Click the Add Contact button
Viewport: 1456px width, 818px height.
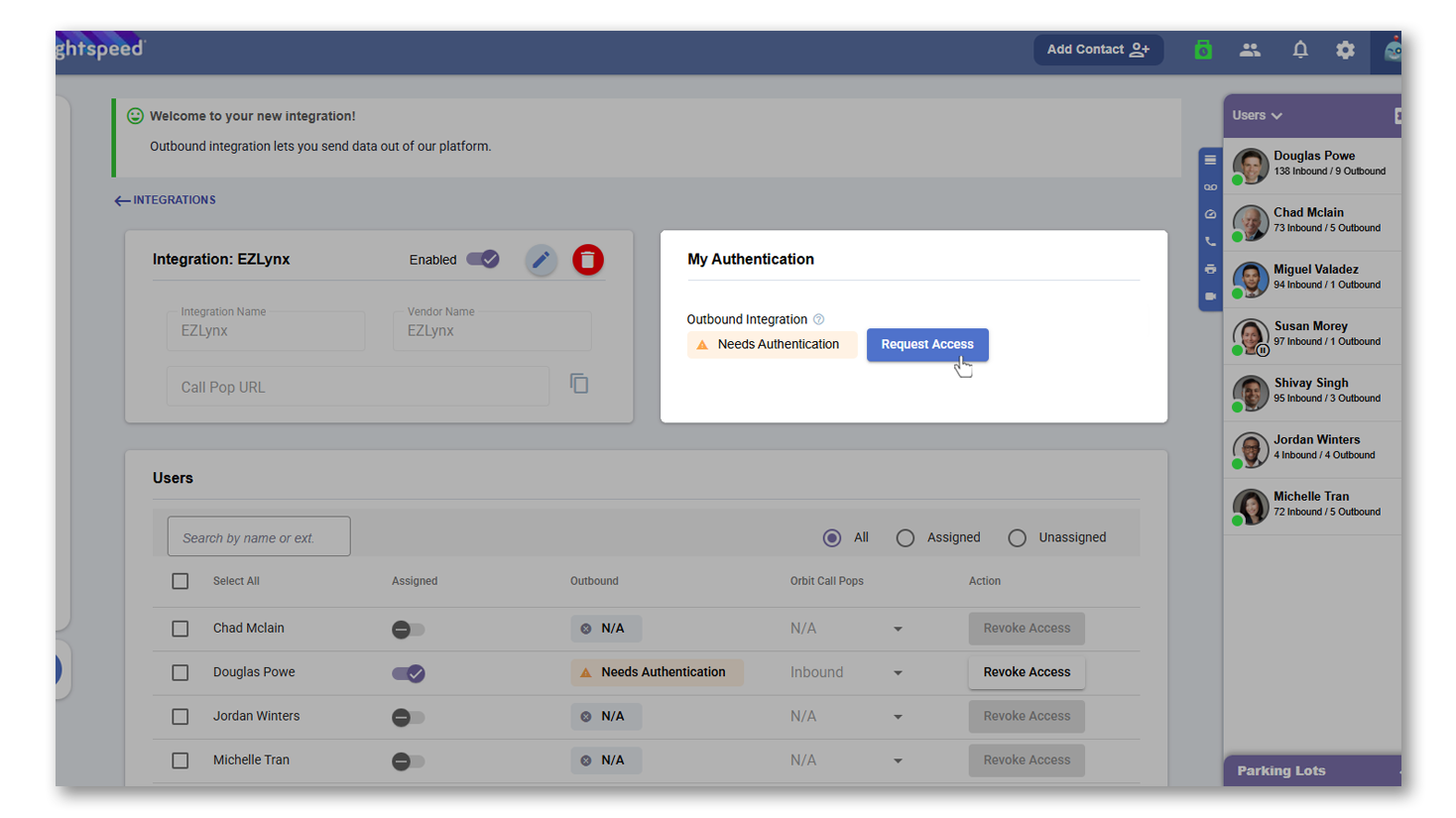coord(1098,50)
